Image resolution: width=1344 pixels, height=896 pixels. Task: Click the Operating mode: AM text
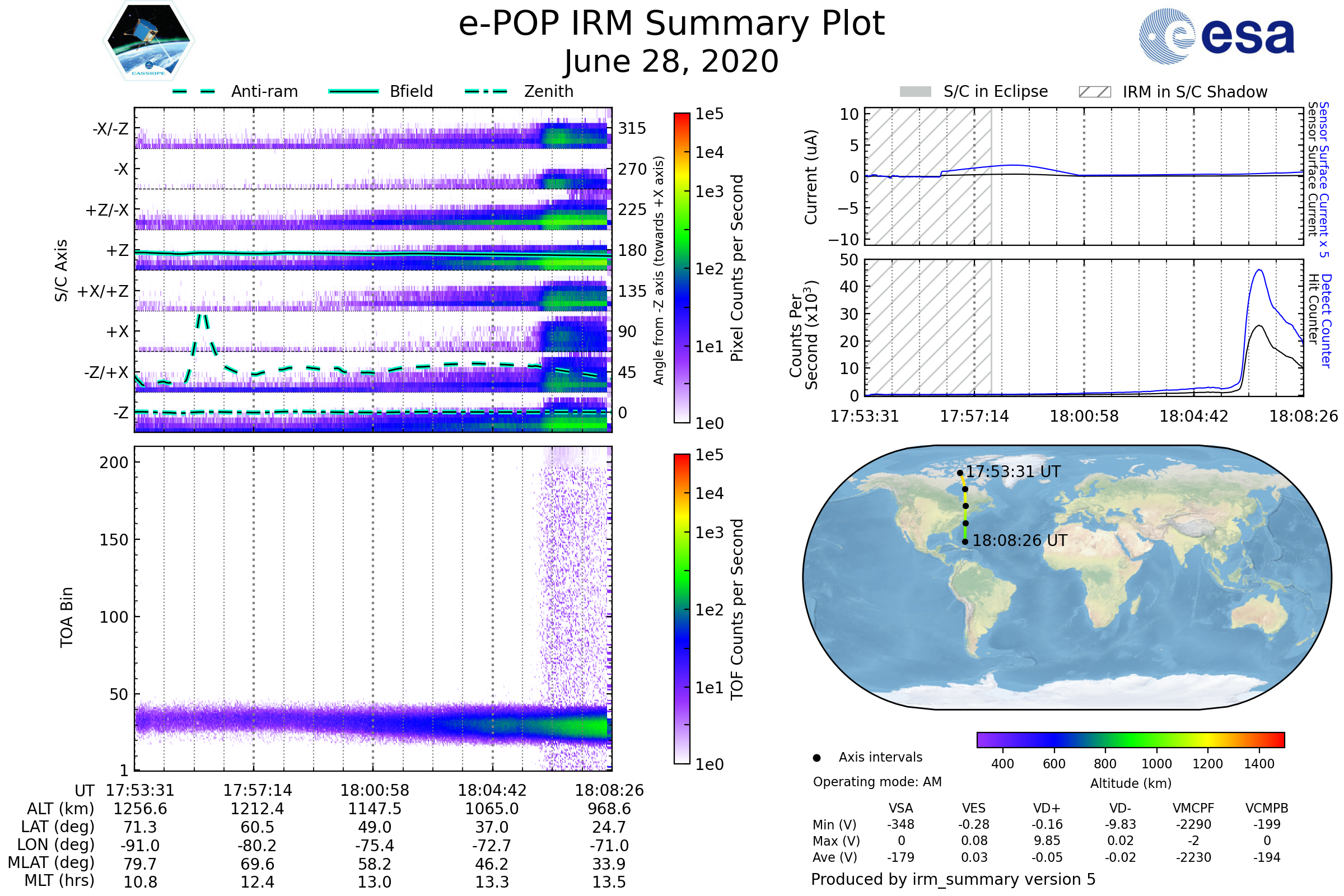click(877, 782)
